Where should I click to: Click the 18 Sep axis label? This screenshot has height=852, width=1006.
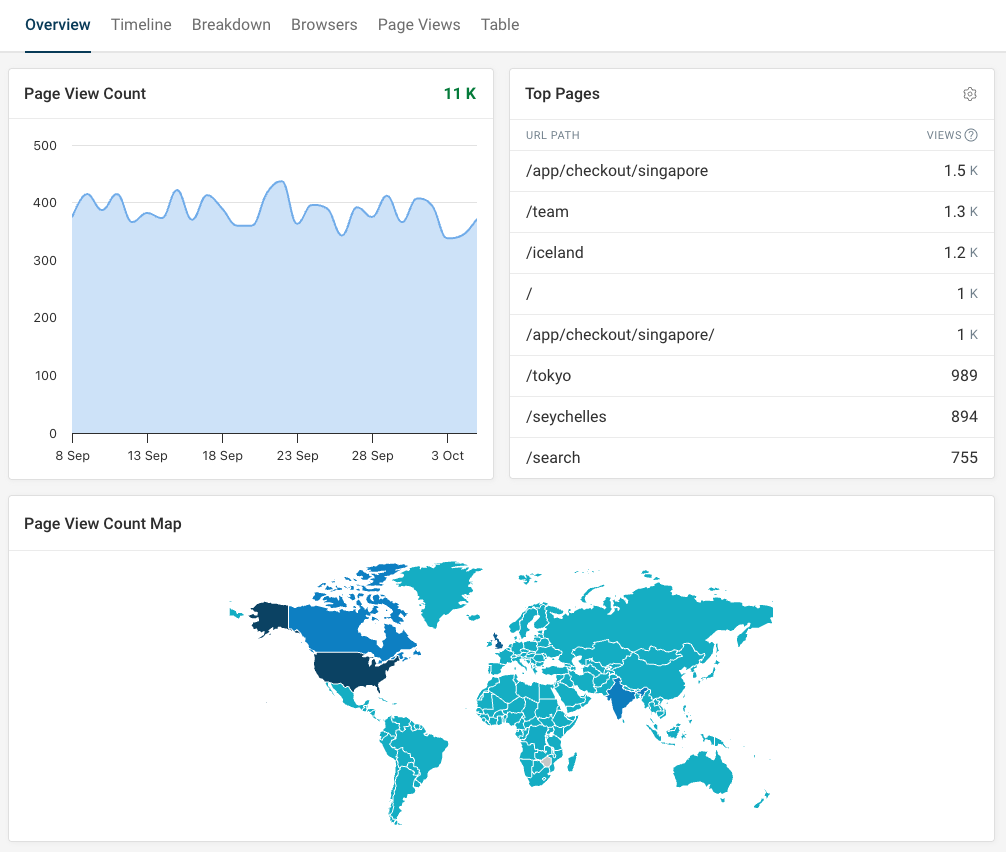pyautogui.click(x=223, y=456)
